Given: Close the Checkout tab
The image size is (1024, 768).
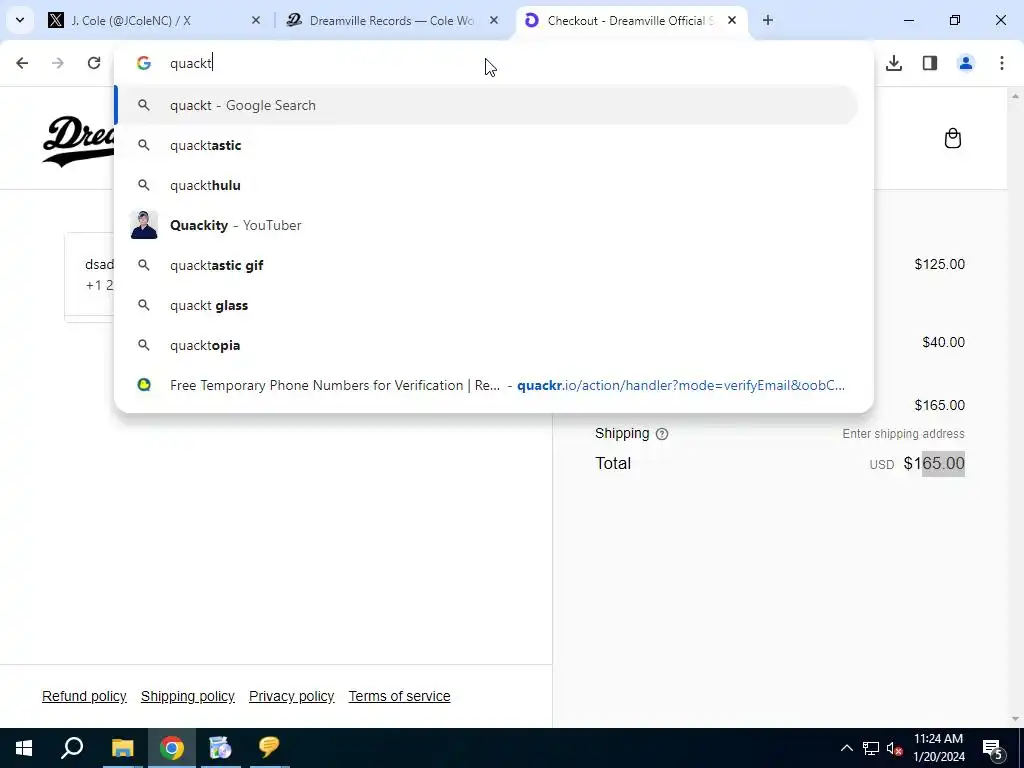Looking at the screenshot, I should [732, 20].
